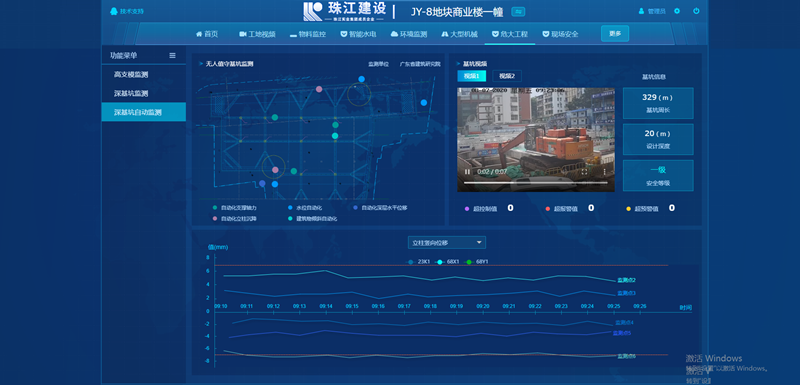
Task: Pause the 基坑 video playback
Action: point(467,172)
